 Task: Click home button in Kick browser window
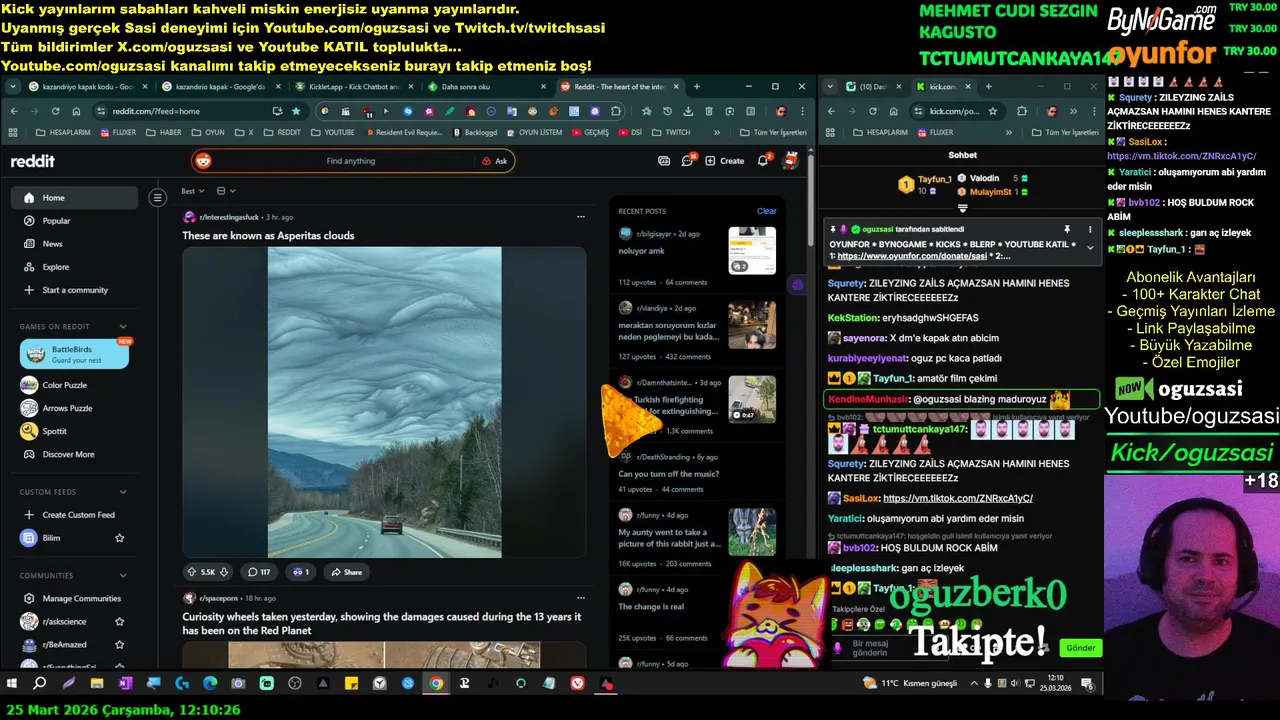tap(895, 111)
